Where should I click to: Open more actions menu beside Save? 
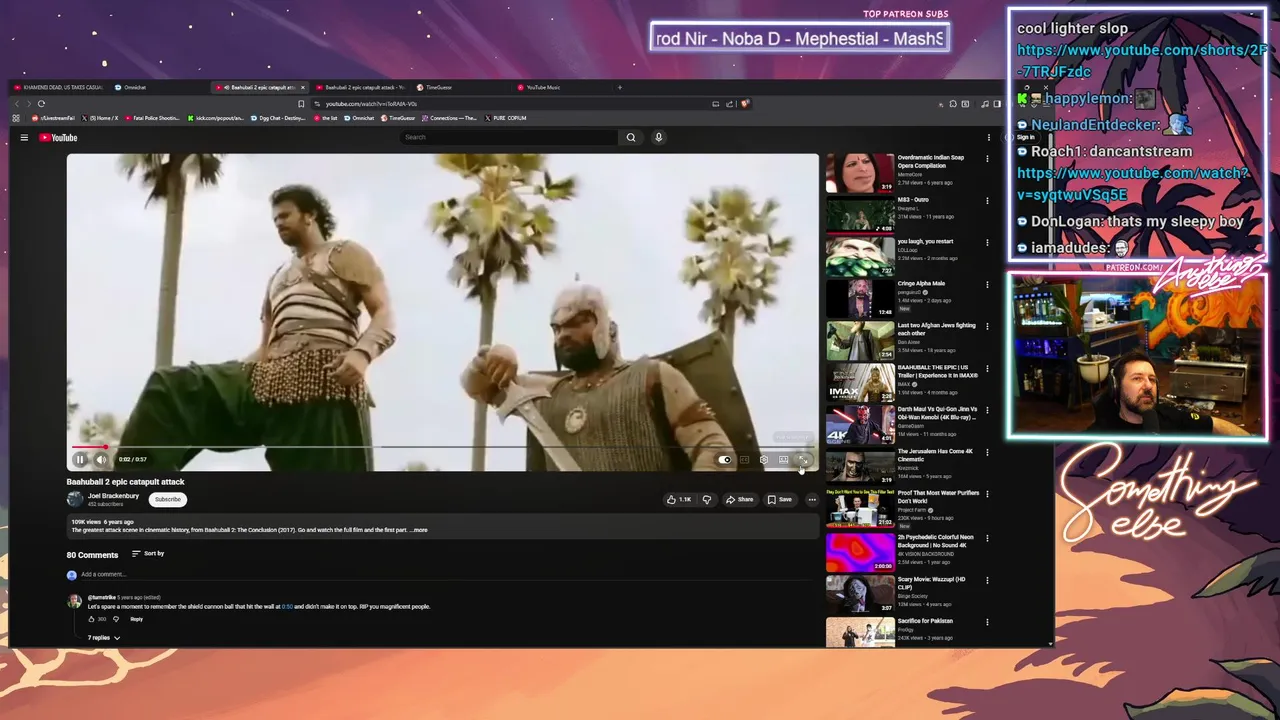click(x=812, y=499)
